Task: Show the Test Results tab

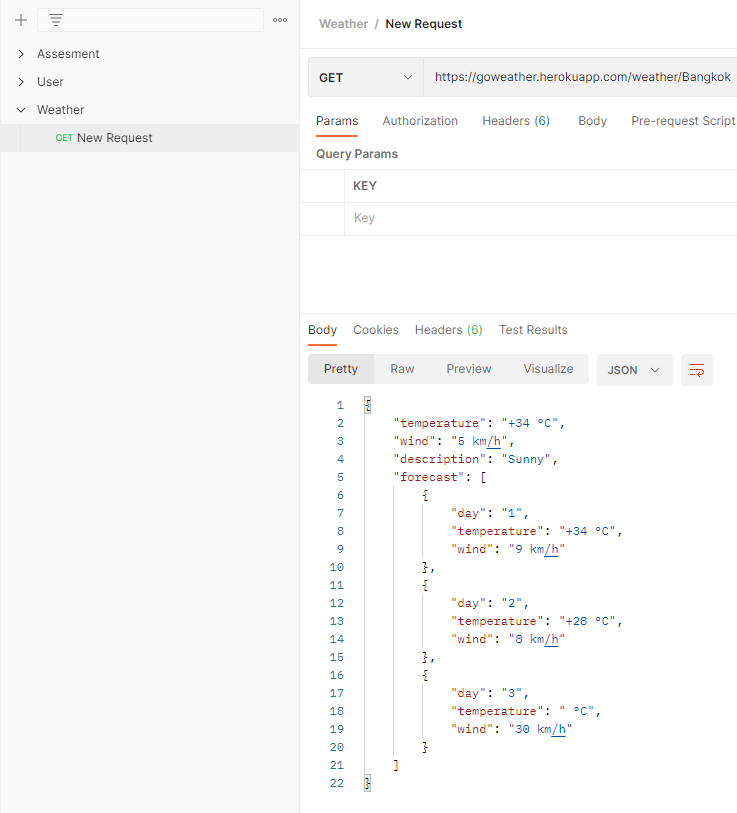Action: point(533,330)
